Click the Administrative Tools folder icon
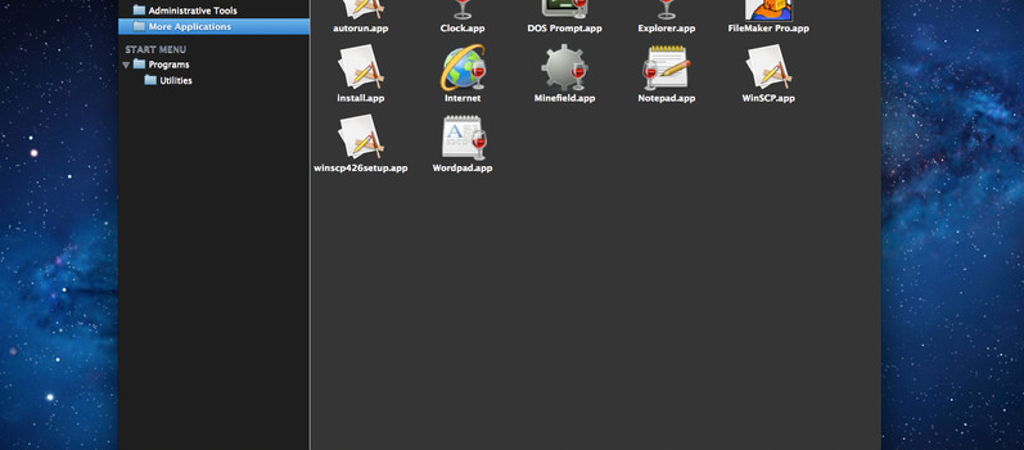This screenshot has width=1024, height=450. coord(139,10)
